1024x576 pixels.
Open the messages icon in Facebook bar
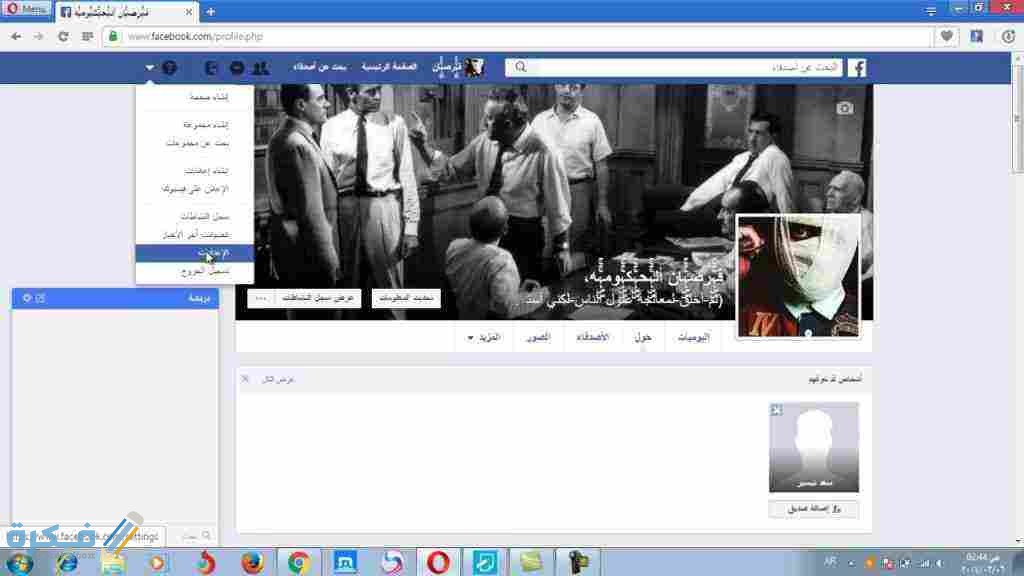point(237,68)
